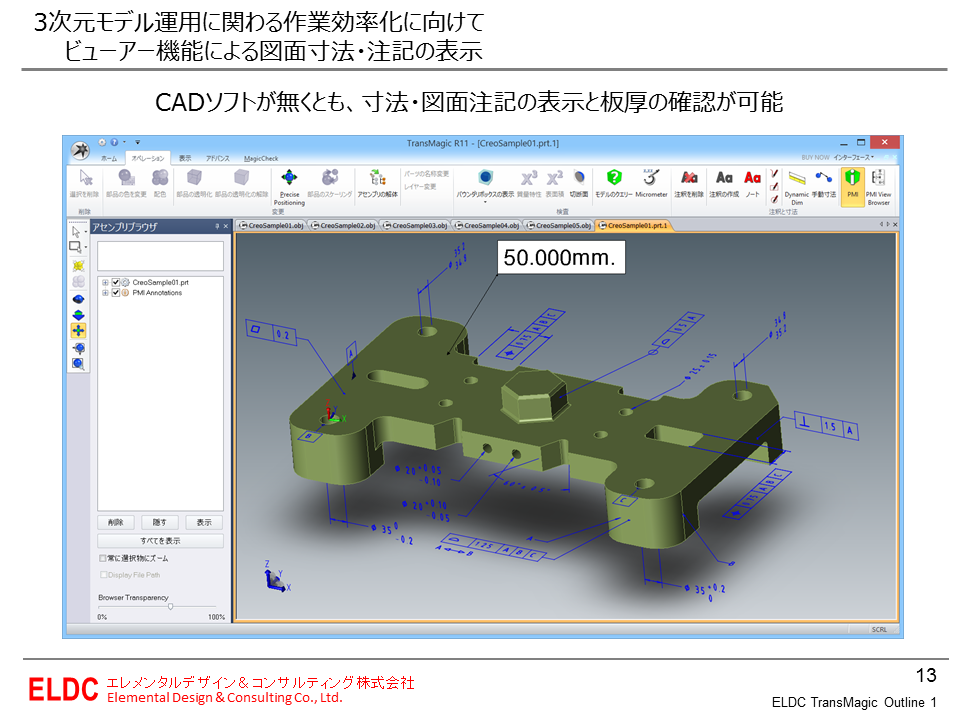Image resolution: width=960 pixels, height=720 pixels.
Task: Select the CreoSample05.obj document tab
Action: 559,225
